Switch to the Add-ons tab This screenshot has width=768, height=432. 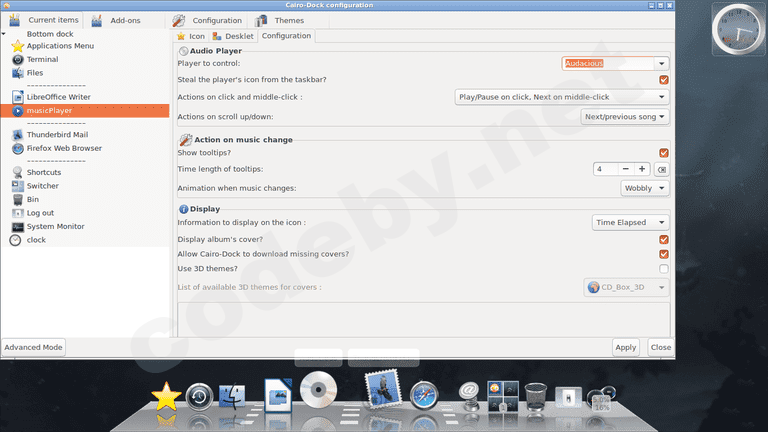coord(117,20)
